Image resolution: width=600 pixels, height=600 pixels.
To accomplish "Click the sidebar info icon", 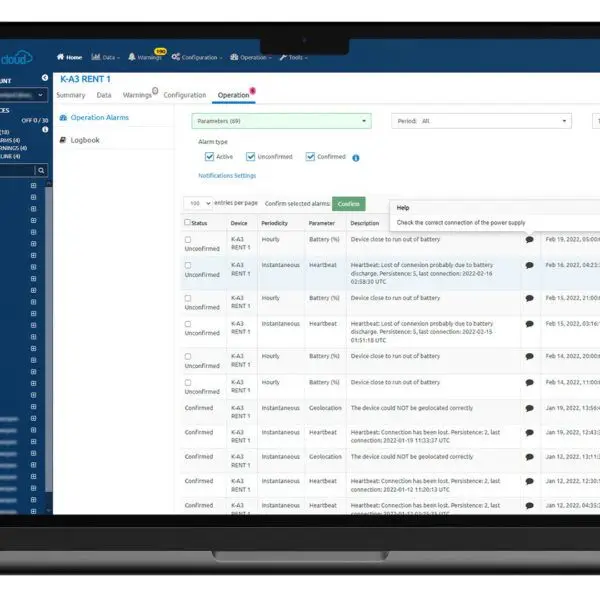I will [x=45, y=130].
